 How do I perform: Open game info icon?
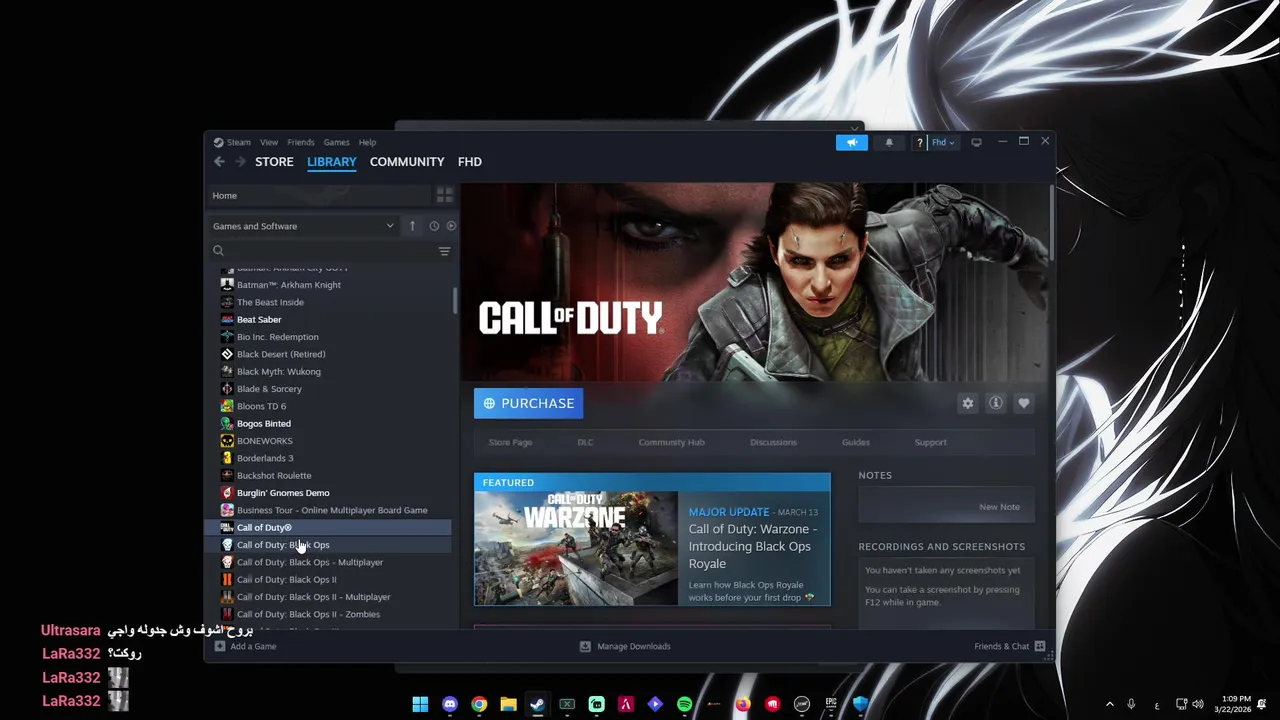(x=995, y=403)
